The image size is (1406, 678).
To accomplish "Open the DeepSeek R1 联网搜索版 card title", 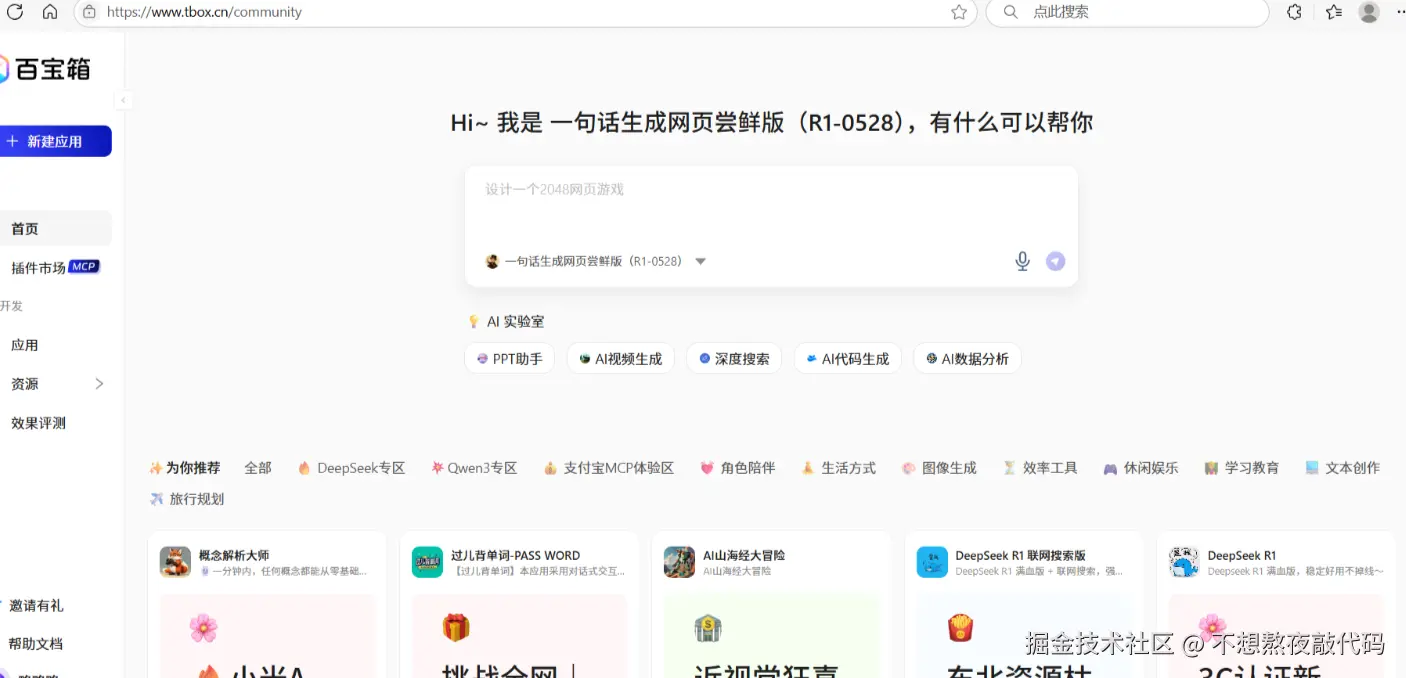I will (x=1020, y=555).
